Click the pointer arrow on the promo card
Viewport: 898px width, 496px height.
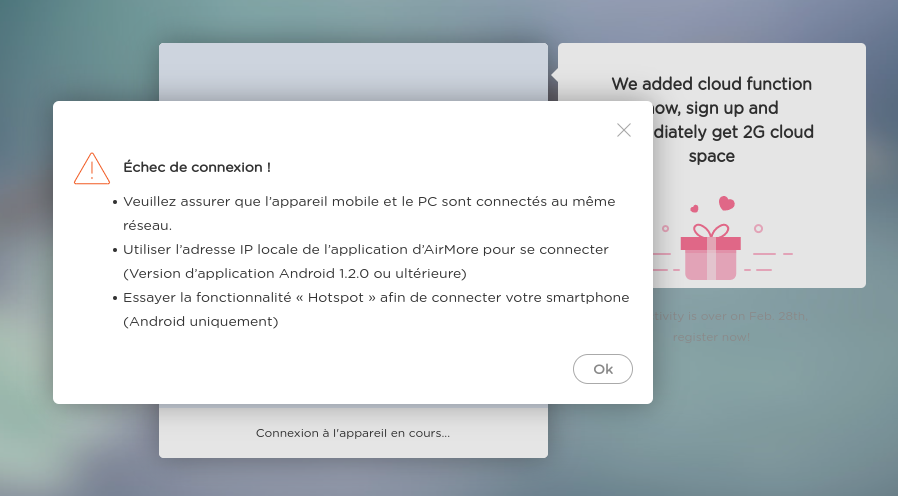point(554,74)
